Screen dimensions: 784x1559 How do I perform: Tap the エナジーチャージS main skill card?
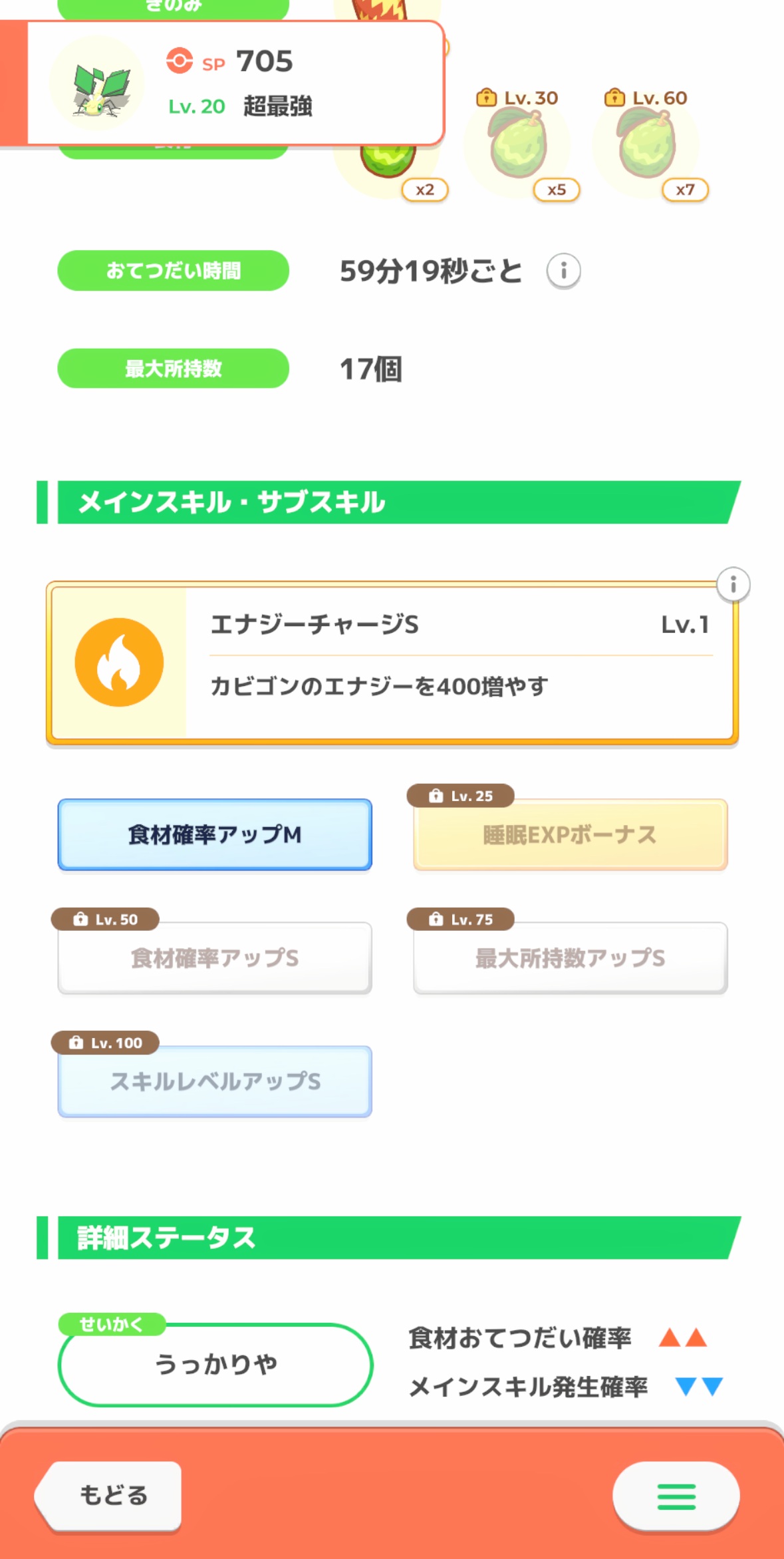coord(459,662)
